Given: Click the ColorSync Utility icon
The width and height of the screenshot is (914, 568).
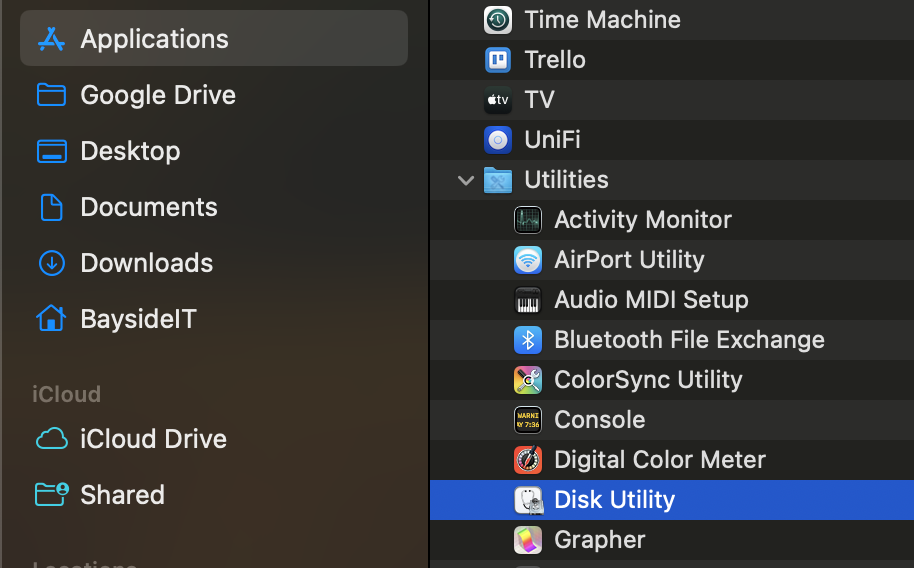Looking at the screenshot, I should pyautogui.click(x=527, y=380).
